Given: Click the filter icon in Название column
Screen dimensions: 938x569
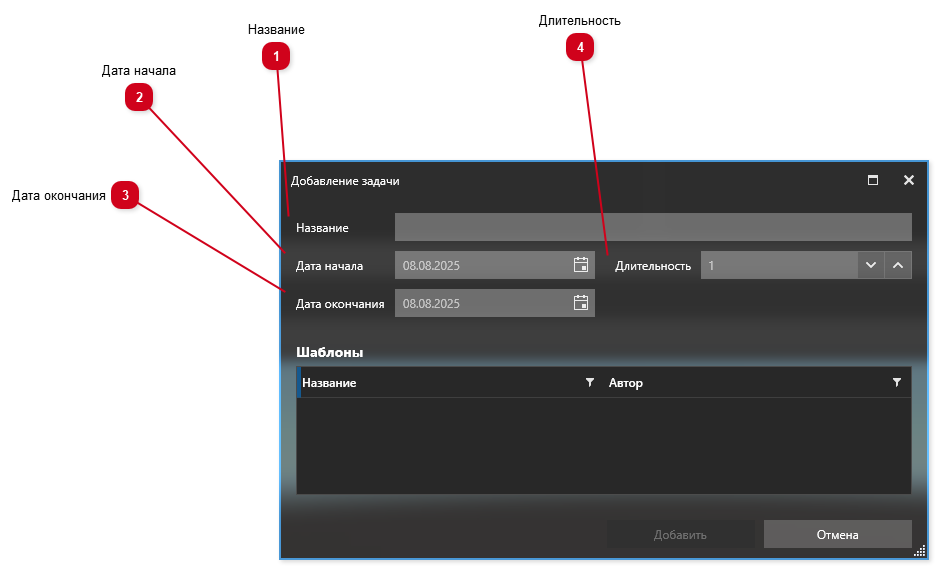Looking at the screenshot, I should (590, 383).
